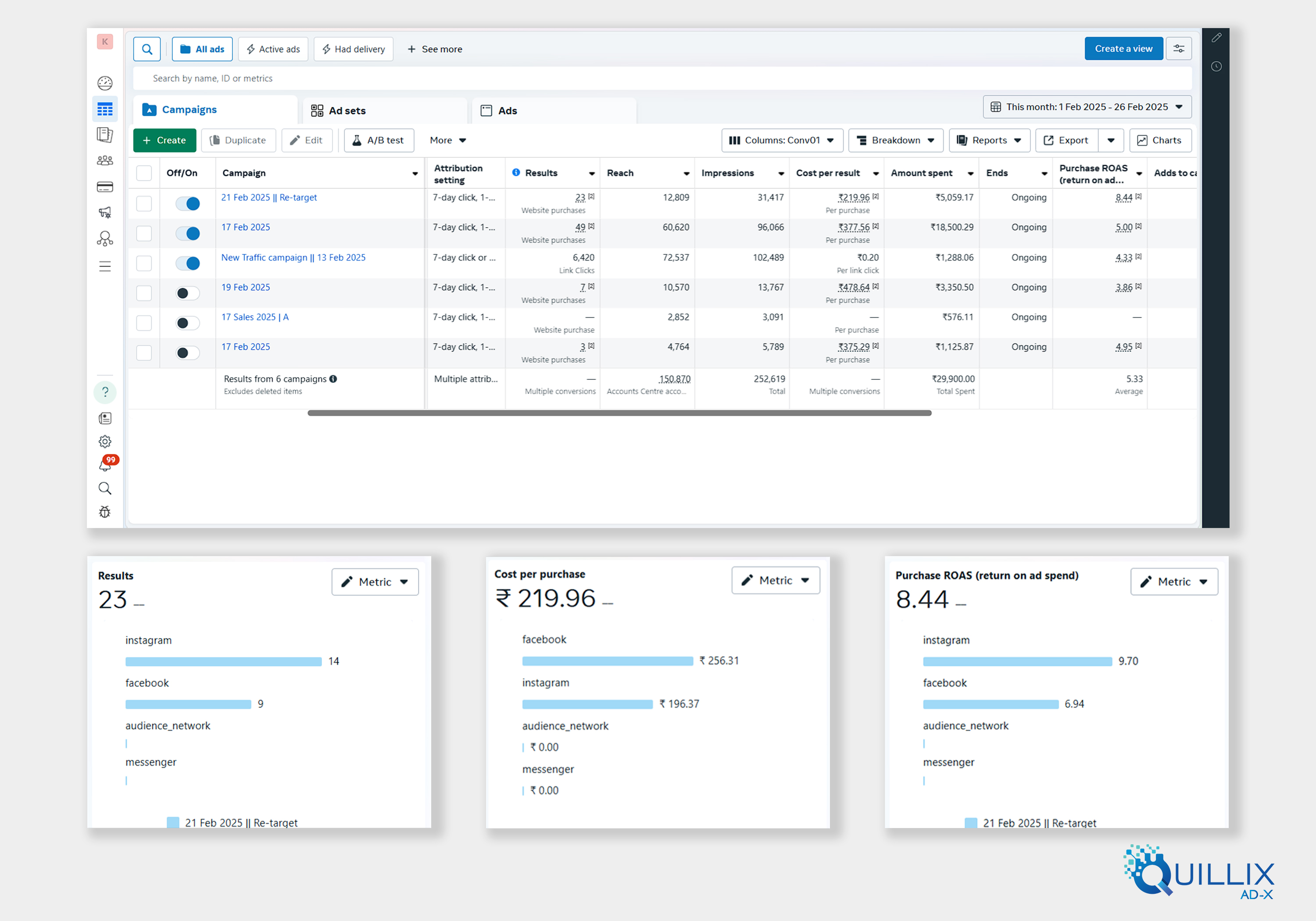Turn off the 21 Feb 2025 Re-target campaign

188,203
